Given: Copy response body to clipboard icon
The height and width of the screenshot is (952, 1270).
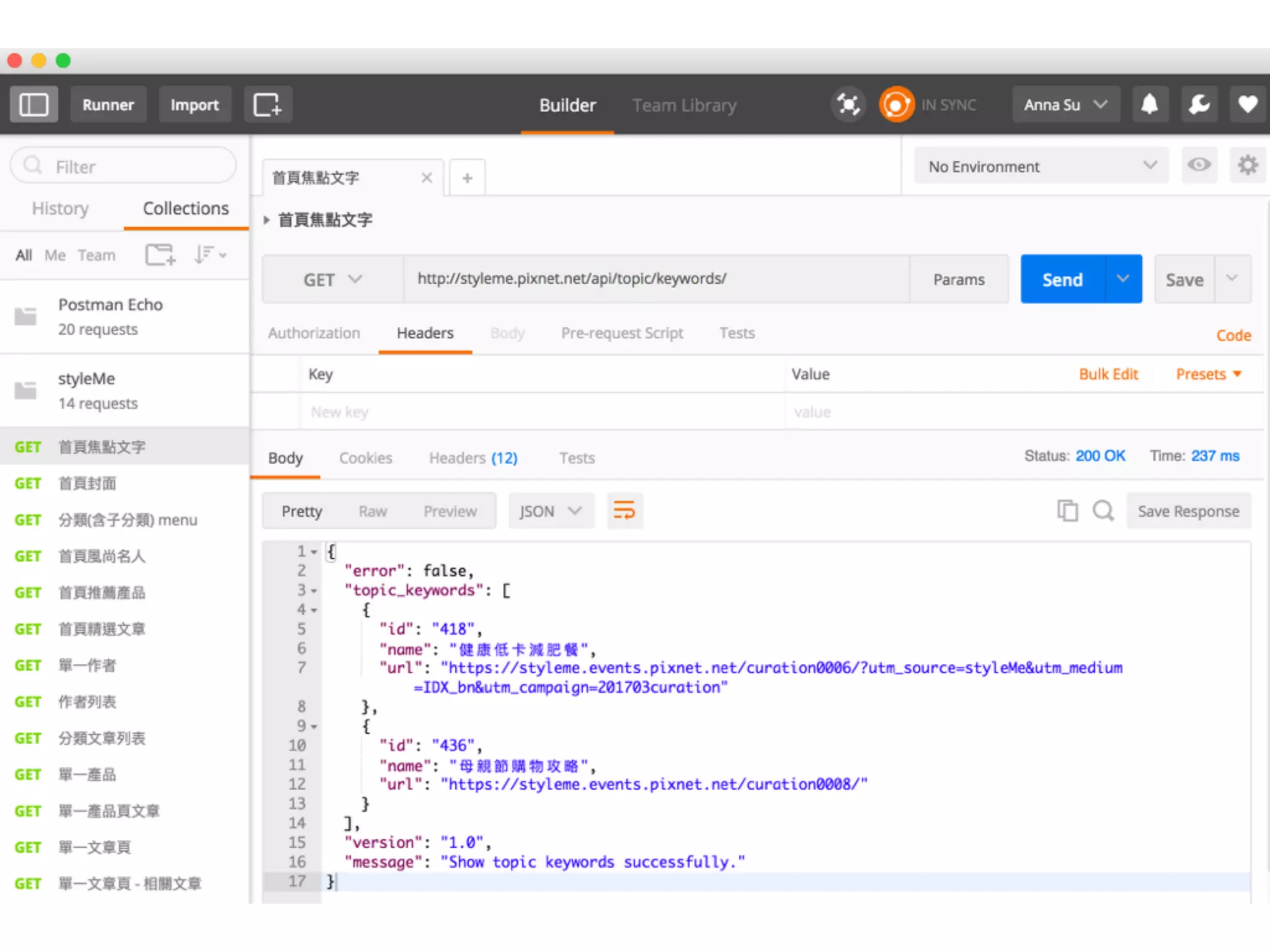Looking at the screenshot, I should pyautogui.click(x=1067, y=511).
